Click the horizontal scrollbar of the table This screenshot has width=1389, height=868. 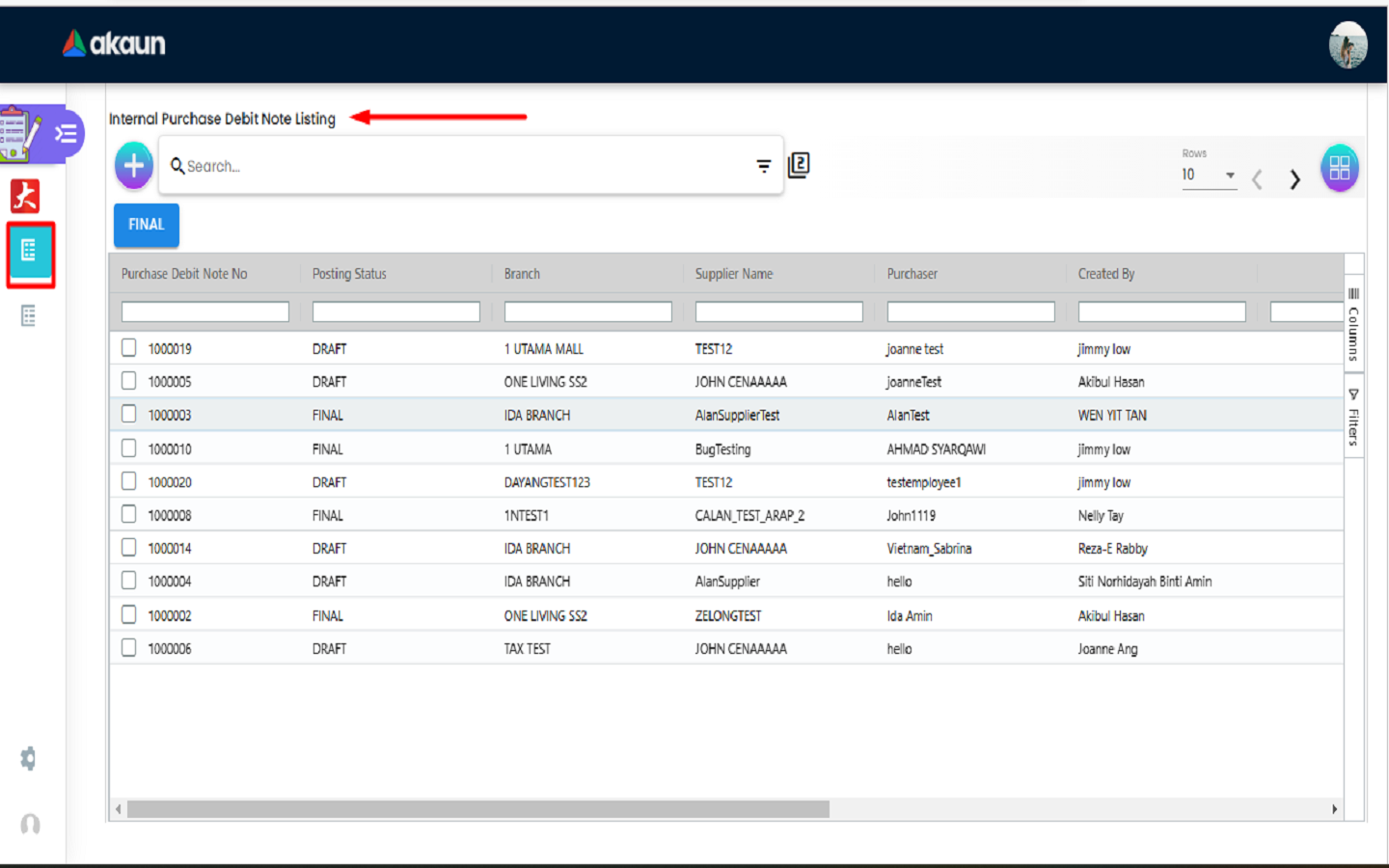point(477,809)
